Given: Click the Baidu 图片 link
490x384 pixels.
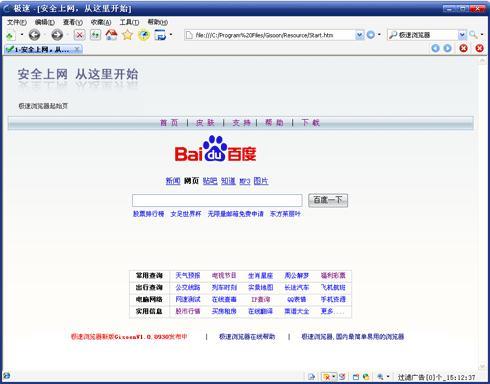Looking at the screenshot, I should tap(261, 181).
